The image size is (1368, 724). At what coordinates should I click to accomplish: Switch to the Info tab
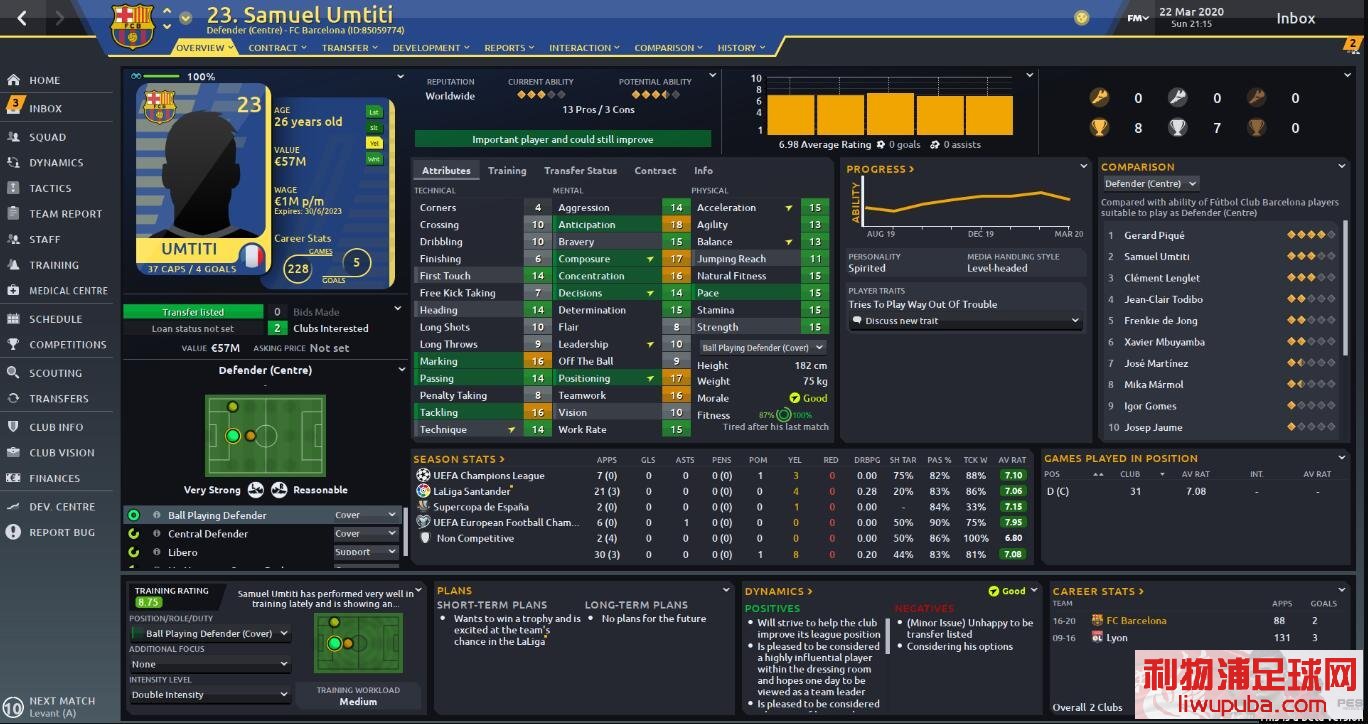click(704, 170)
